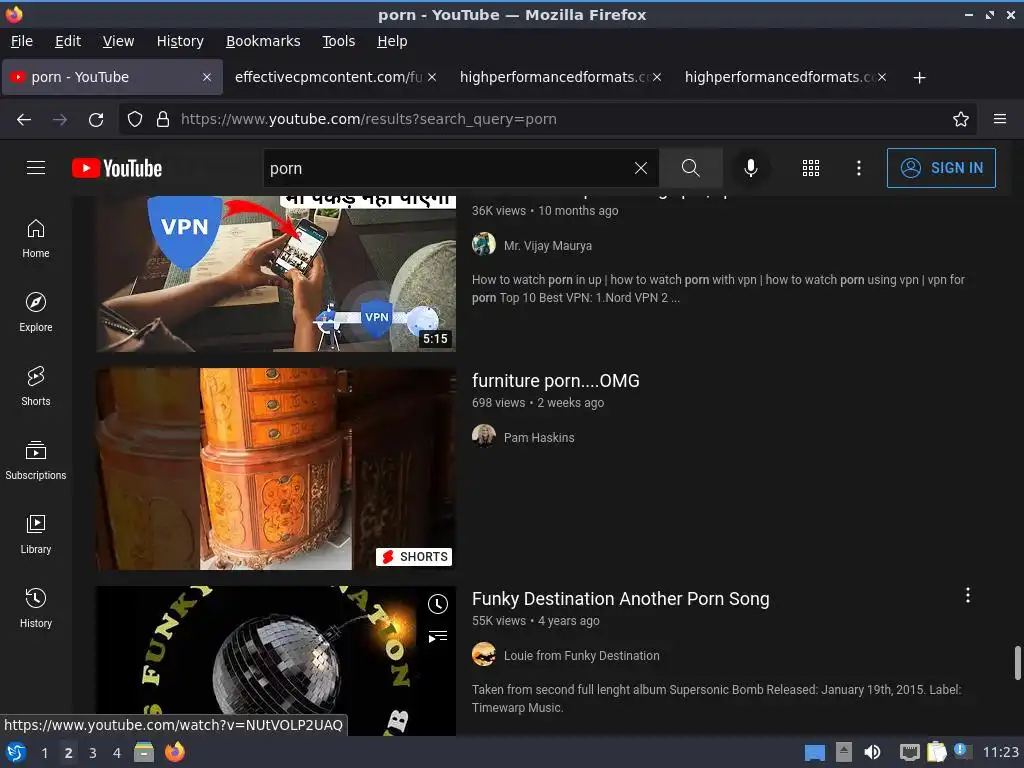Switch to workspace 1 in taskbar

click(44, 753)
